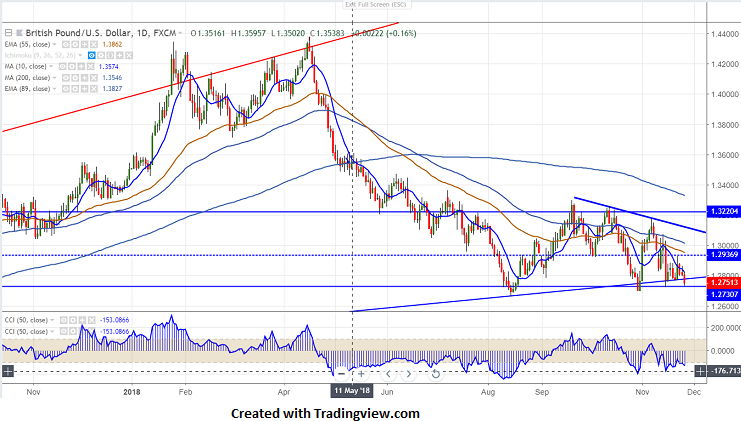Open settings gear for EMA (89, close)
The image size is (741, 421).
(x=75, y=88)
